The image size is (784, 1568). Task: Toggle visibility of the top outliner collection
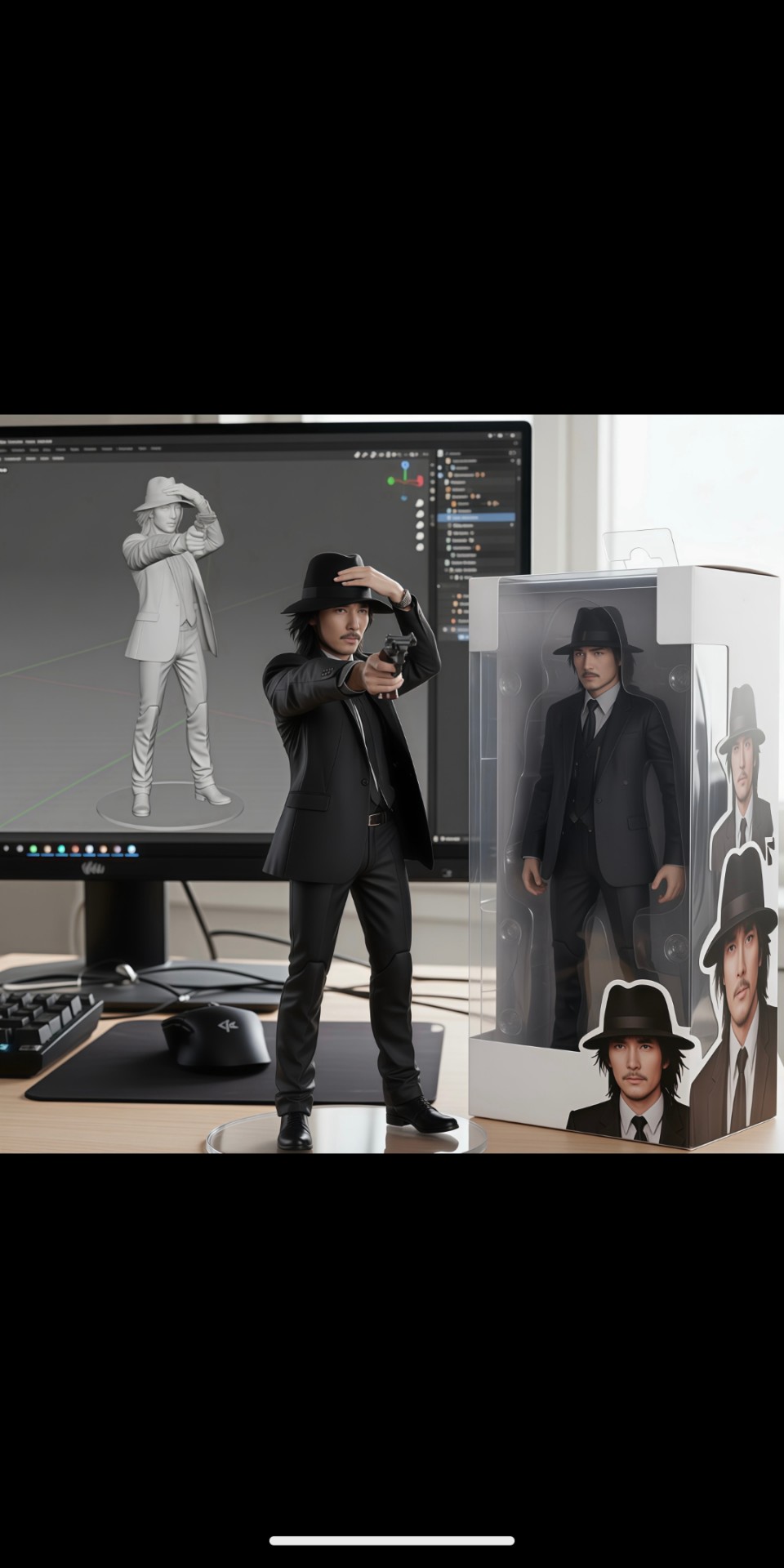[510, 461]
